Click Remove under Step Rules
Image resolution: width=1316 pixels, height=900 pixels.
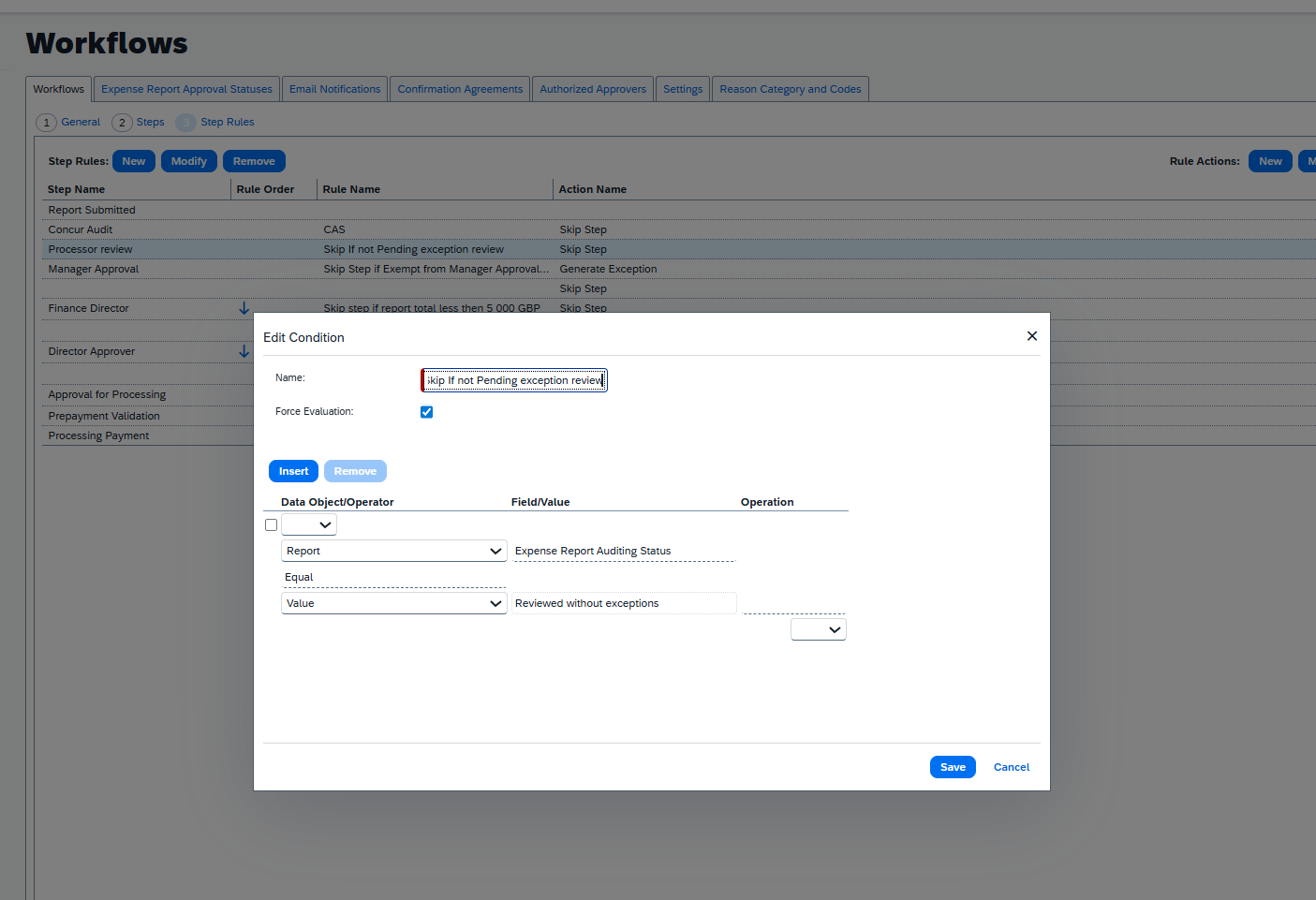coord(254,161)
